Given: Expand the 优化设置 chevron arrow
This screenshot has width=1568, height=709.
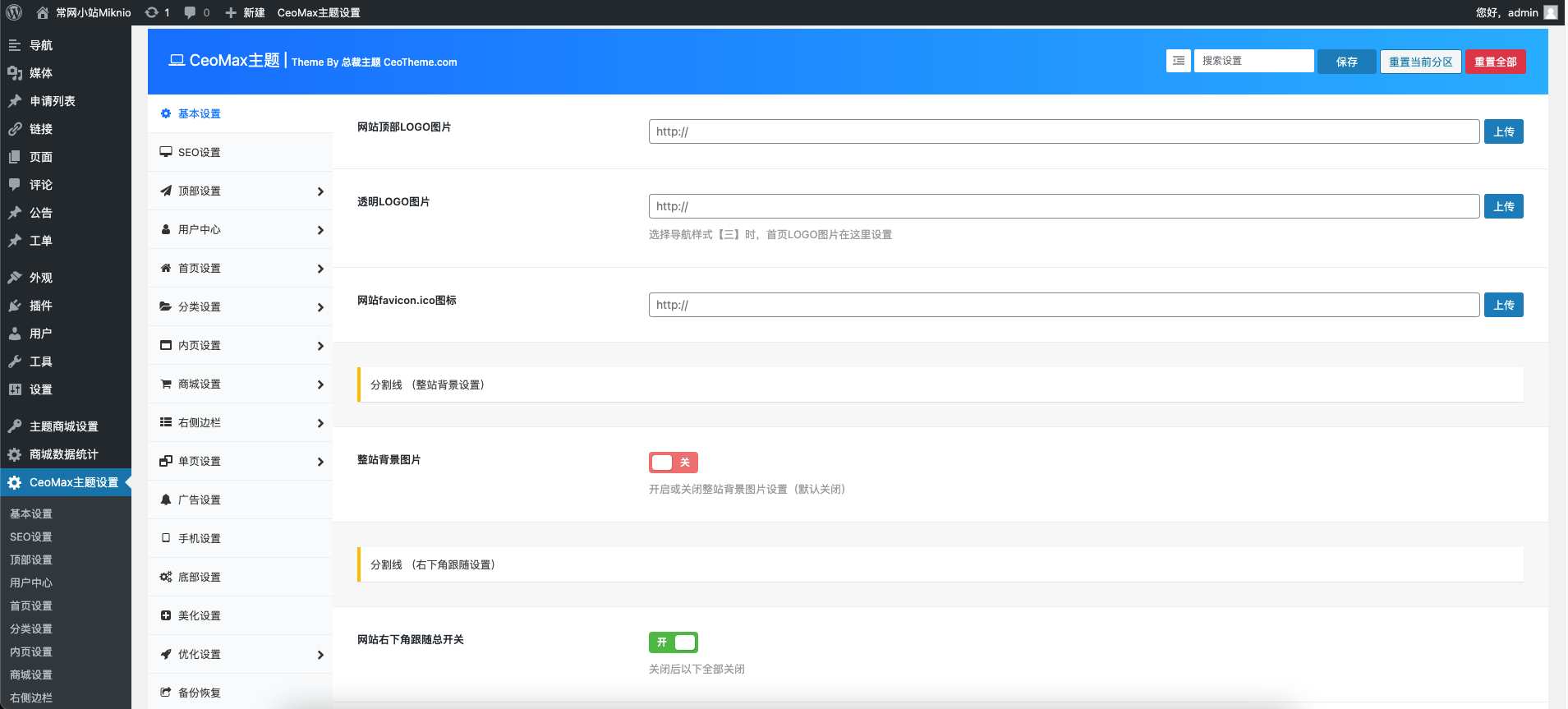Looking at the screenshot, I should point(320,655).
